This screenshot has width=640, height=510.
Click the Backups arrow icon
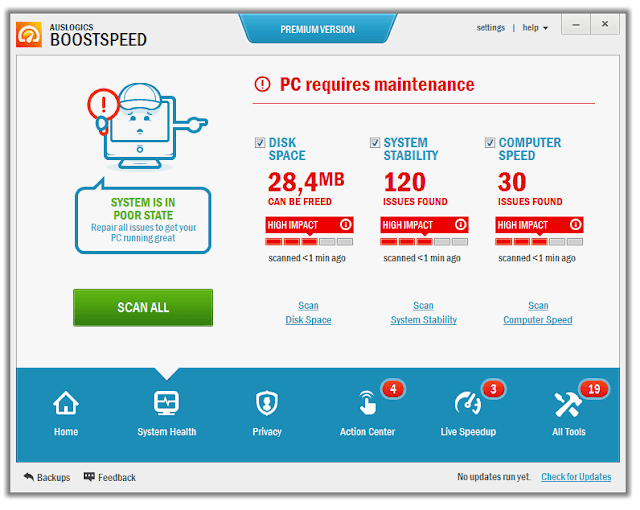(29, 477)
